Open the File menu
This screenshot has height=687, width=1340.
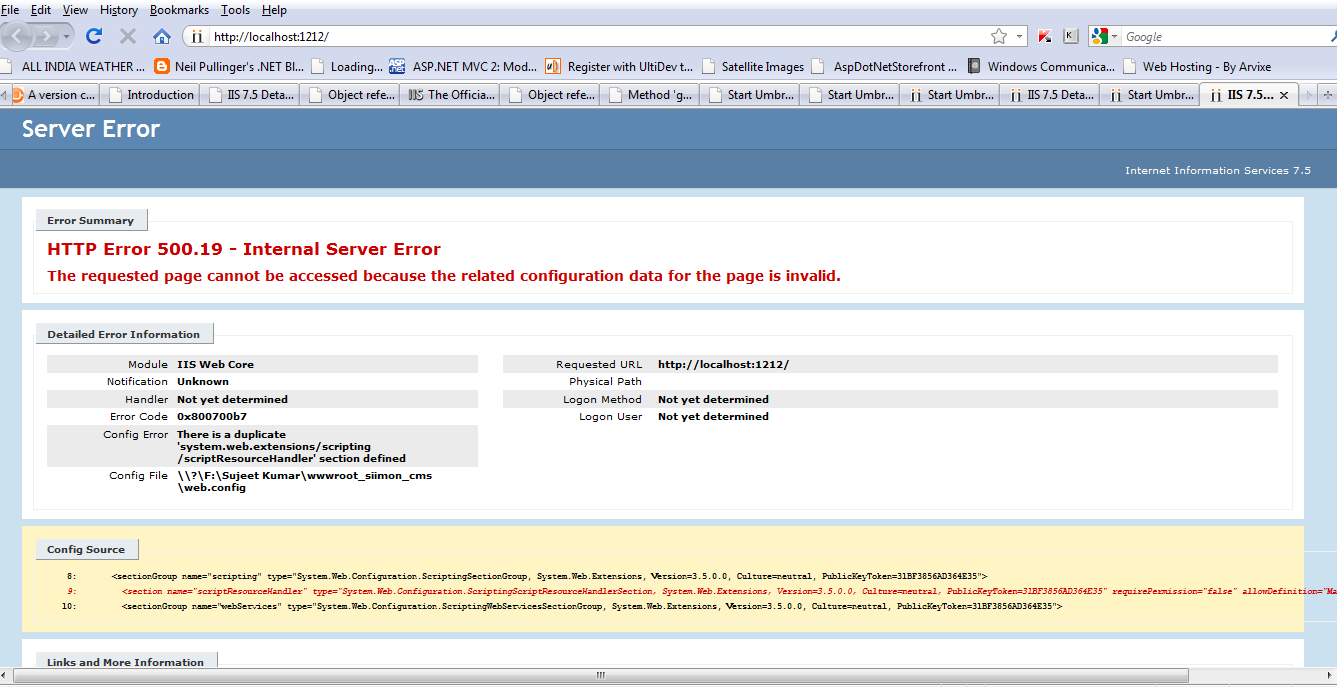click(10, 10)
